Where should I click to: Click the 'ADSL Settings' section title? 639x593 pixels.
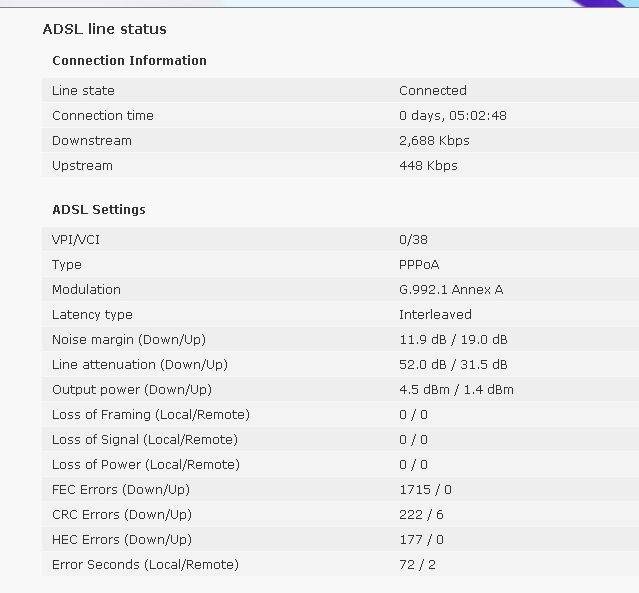pos(99,210)
